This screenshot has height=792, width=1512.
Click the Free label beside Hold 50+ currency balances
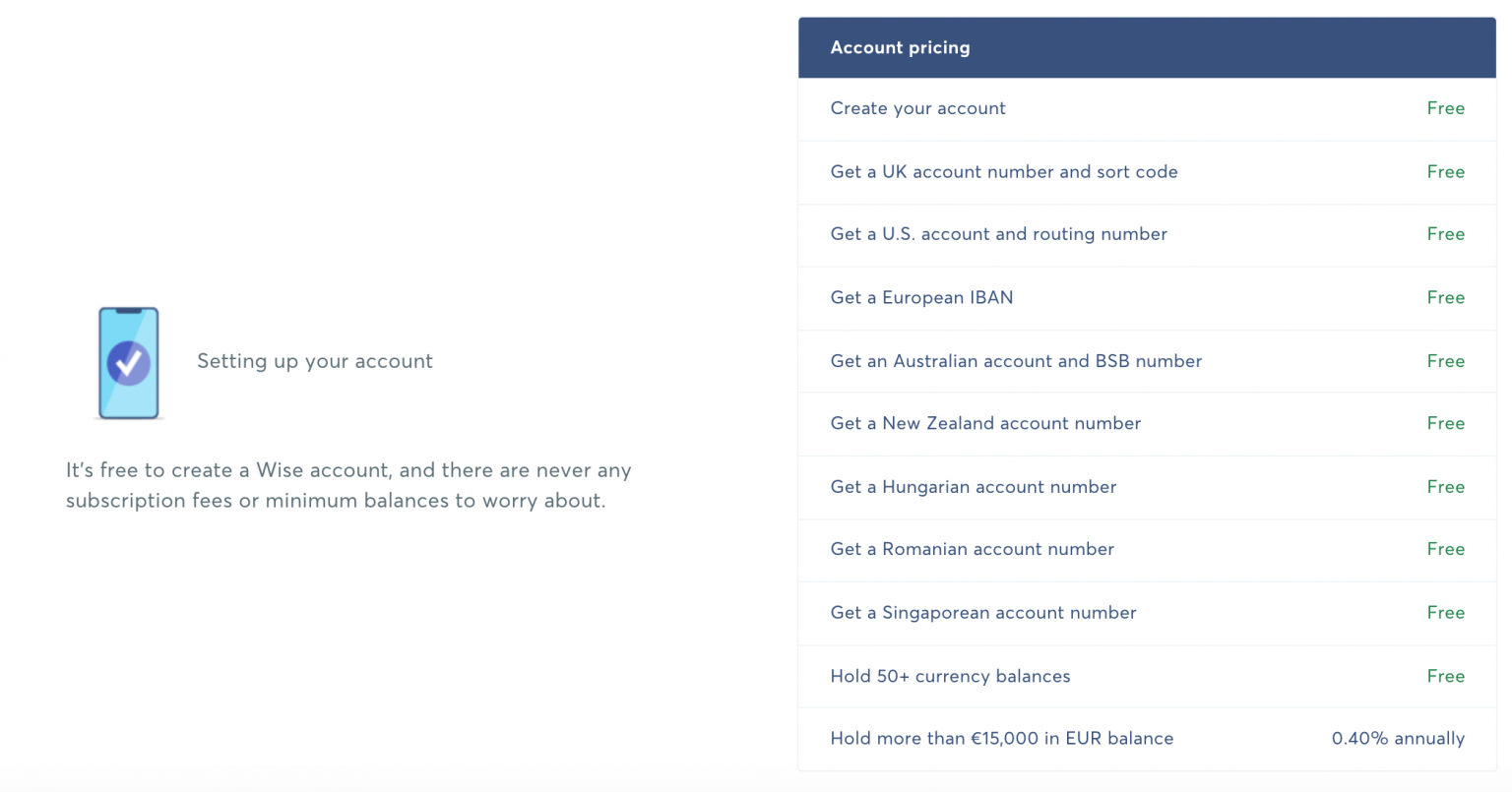pyautogui.click(x=1446, y=676)
